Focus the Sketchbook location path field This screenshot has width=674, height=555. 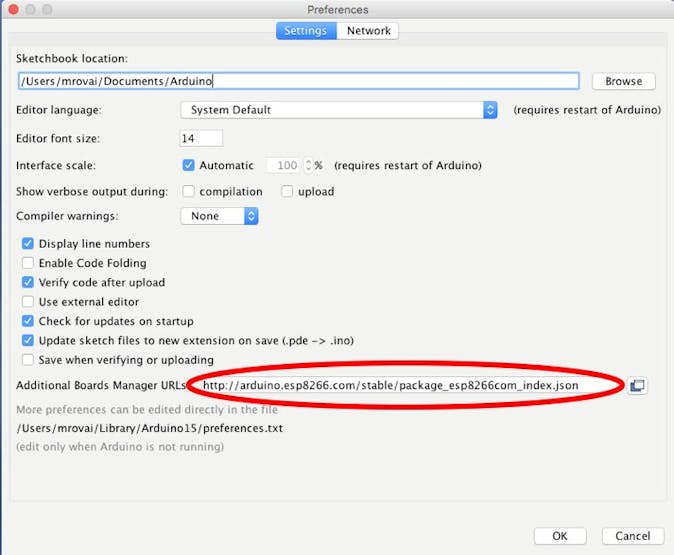[x=299, y=81]
